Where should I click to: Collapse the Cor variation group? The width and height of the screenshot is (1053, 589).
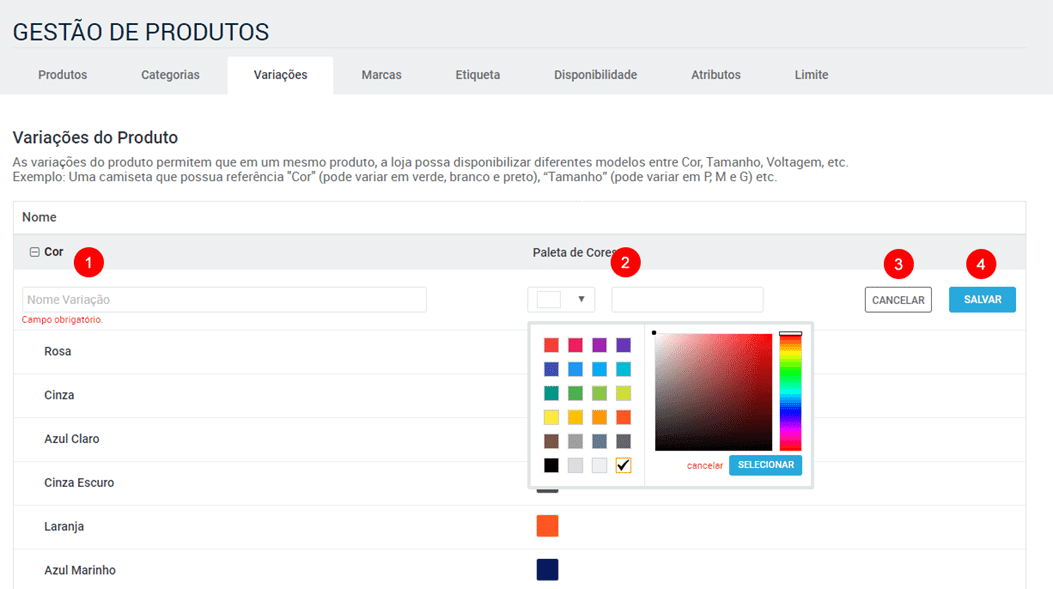[34, 252]
